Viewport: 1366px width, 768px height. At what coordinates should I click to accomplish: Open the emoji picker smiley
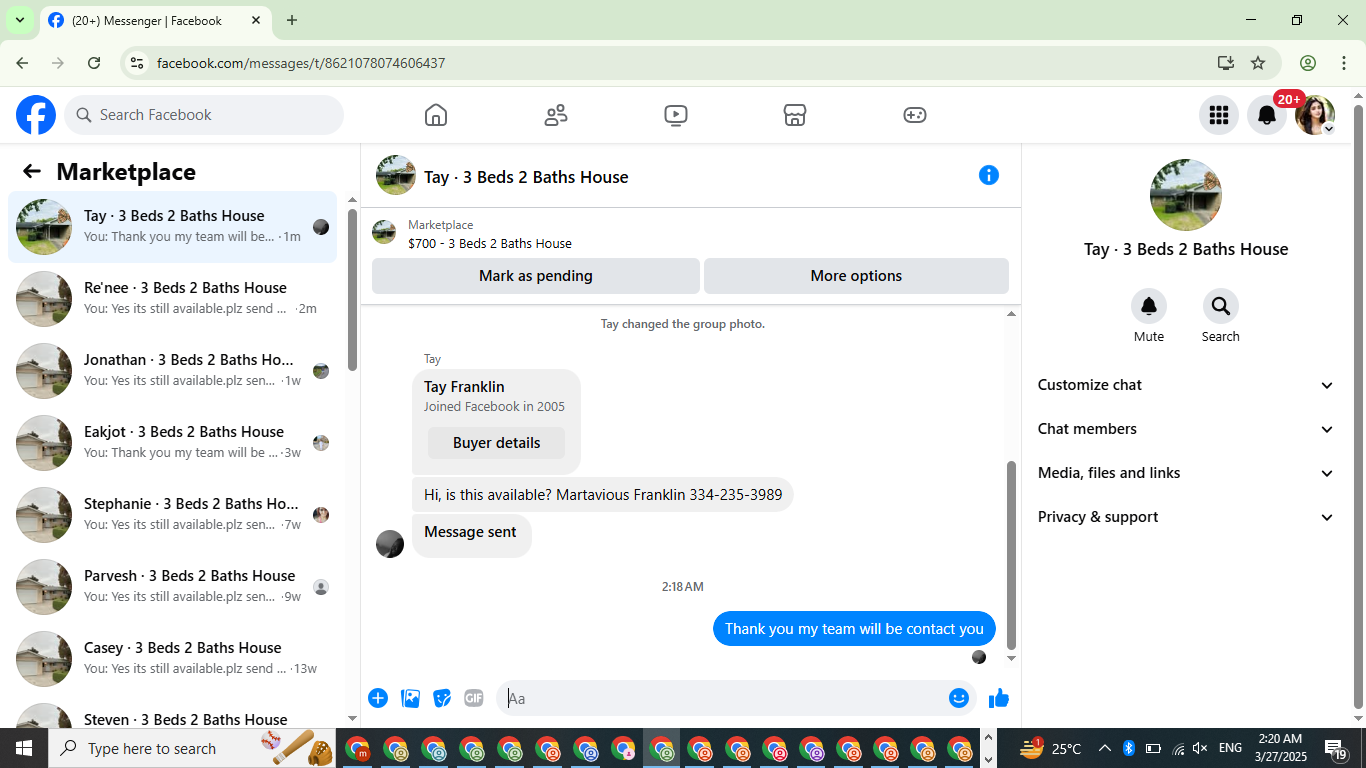tap(959, 698)
